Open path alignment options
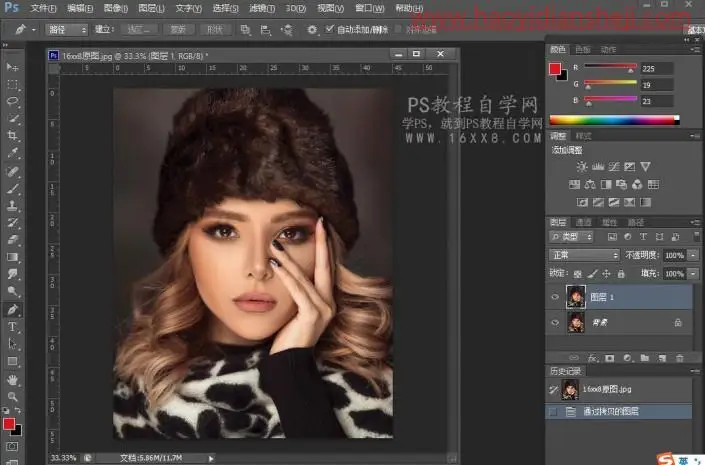705x465 pixels. tap(266, 30)
